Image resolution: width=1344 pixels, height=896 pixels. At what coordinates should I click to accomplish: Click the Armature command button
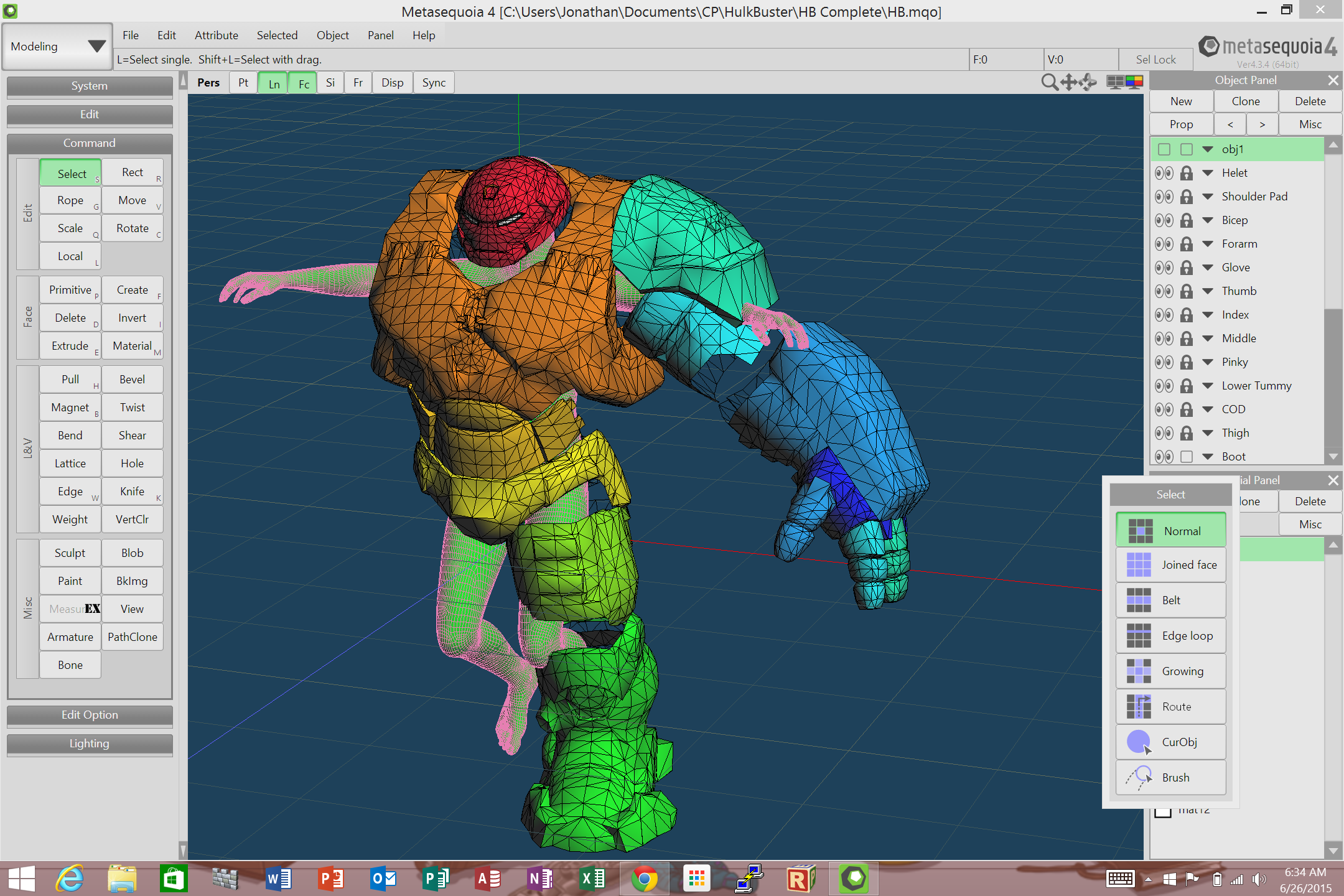click(x=70, y=637)
